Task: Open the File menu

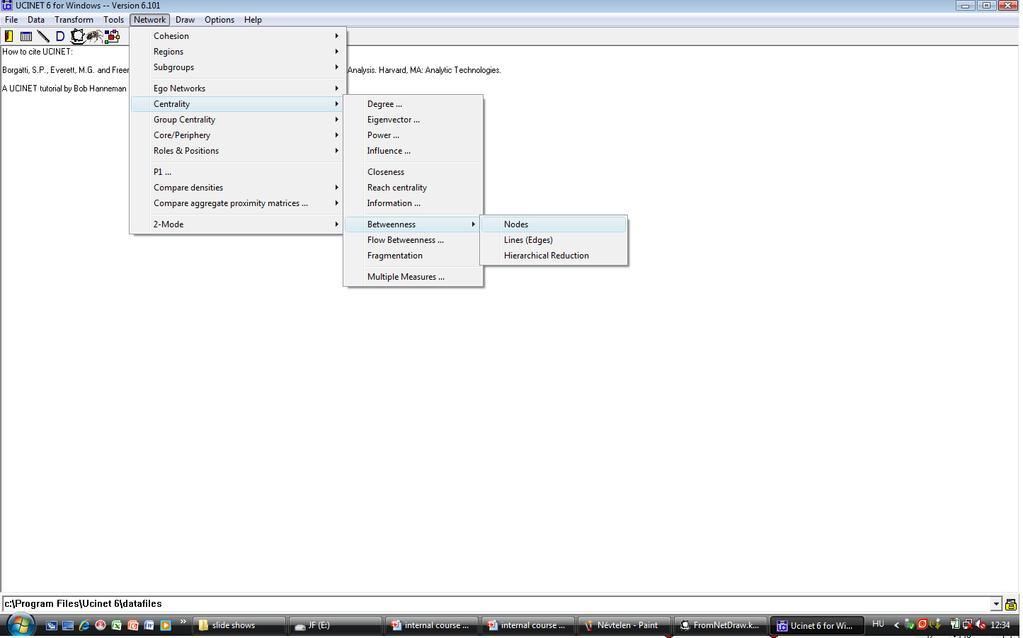Action: point(11,20)
